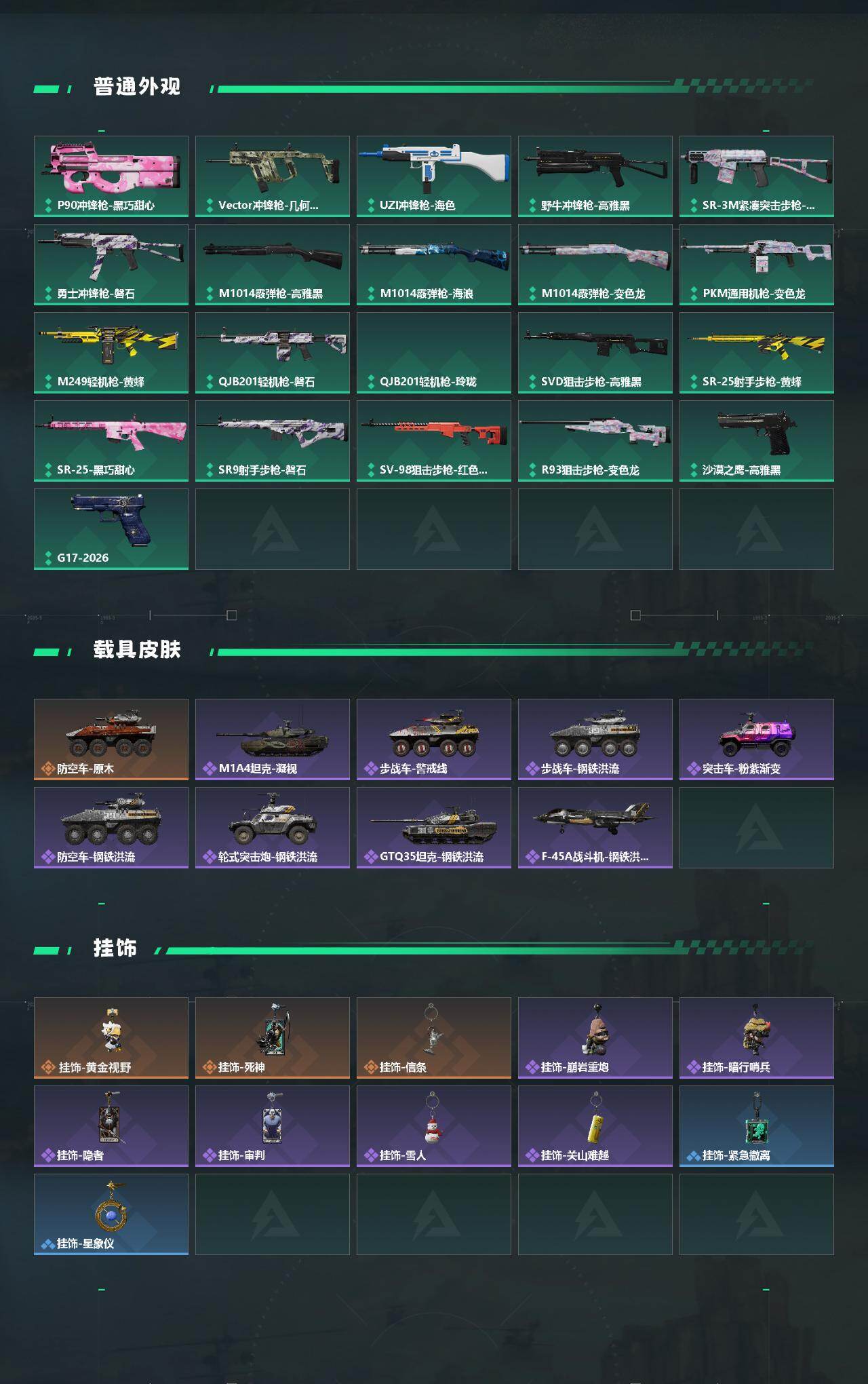
Task: Pick the G17-2026 pistol skin
Action: [x=111, y=529]
